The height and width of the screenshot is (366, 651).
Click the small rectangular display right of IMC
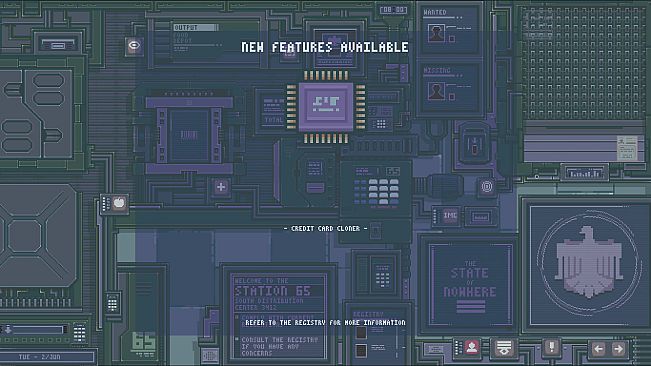(480, 217)
